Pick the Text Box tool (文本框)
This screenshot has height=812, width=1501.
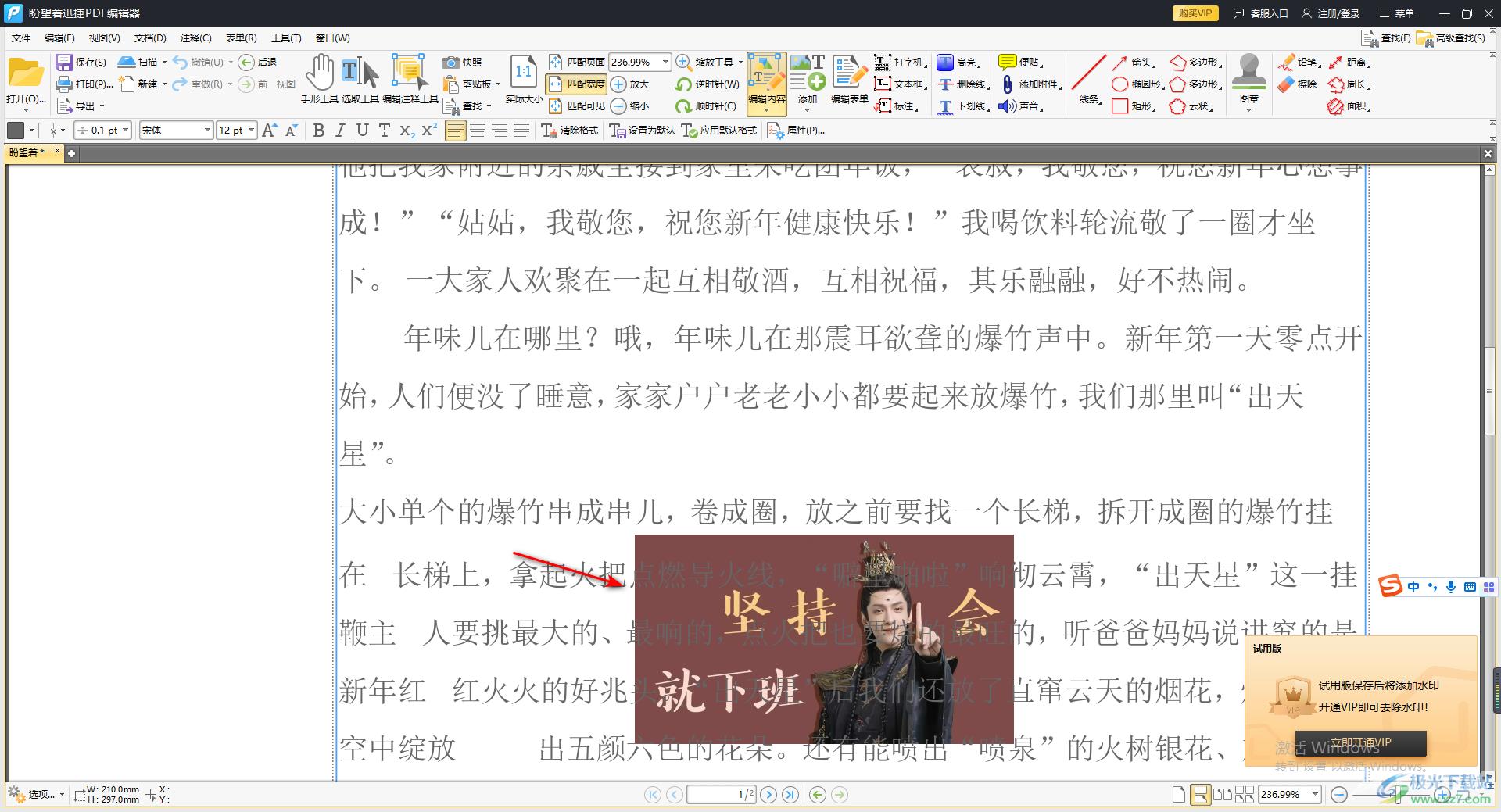click(901, 84)
